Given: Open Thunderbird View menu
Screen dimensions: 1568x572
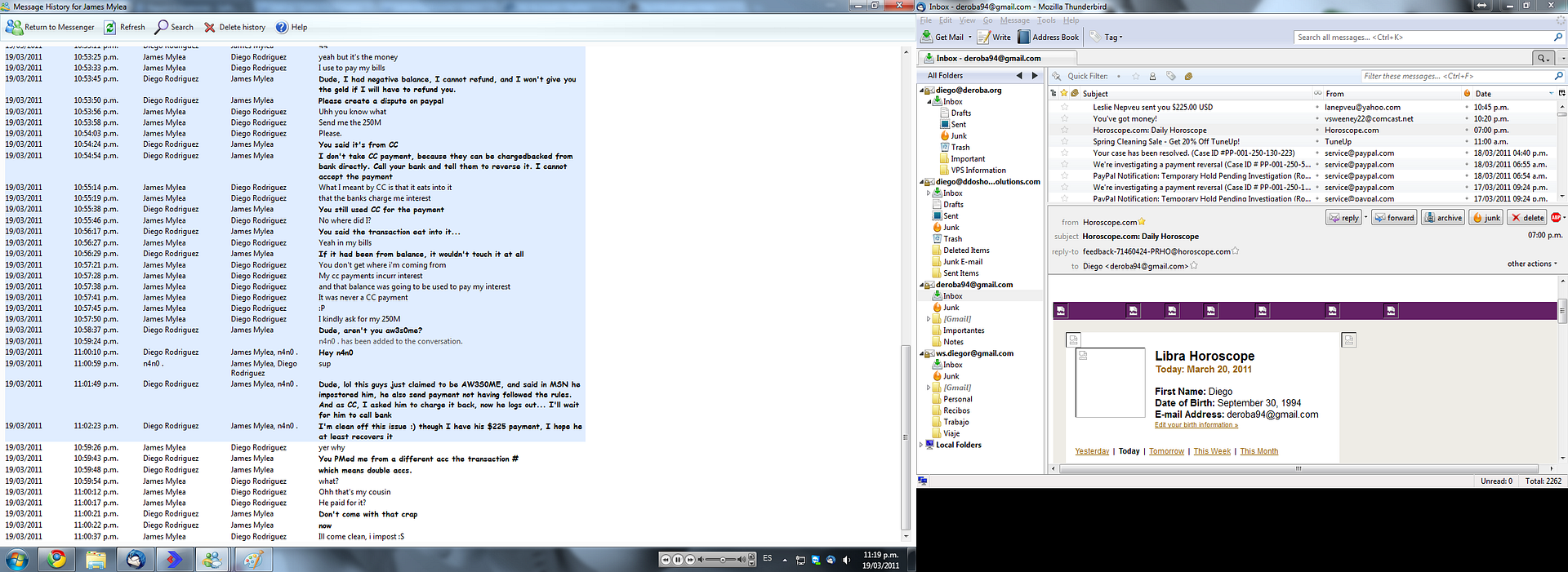Looking at the screenshot, I should [967, 20].
